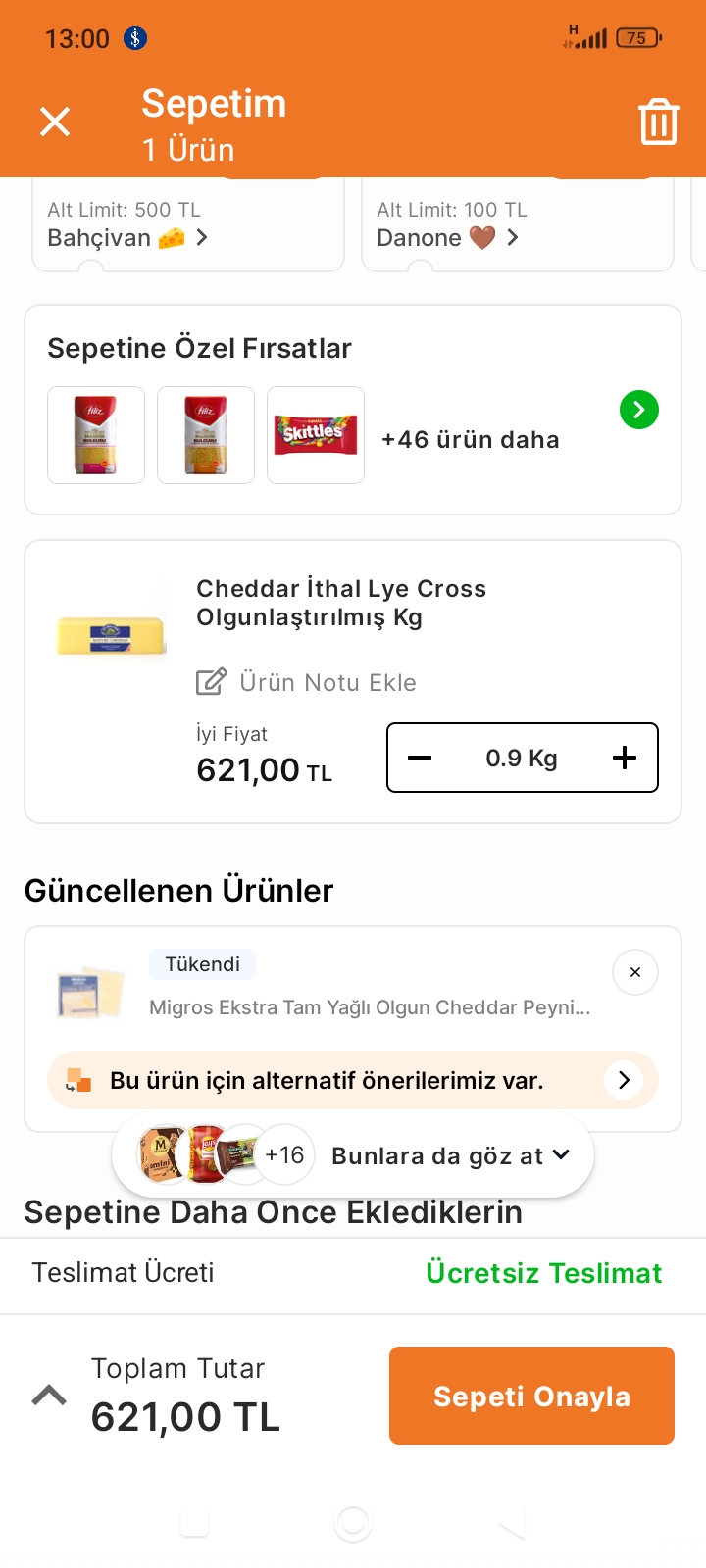Open the green arrow for special offers
Screen dimensions: 706x1568
tap(639, 410)
